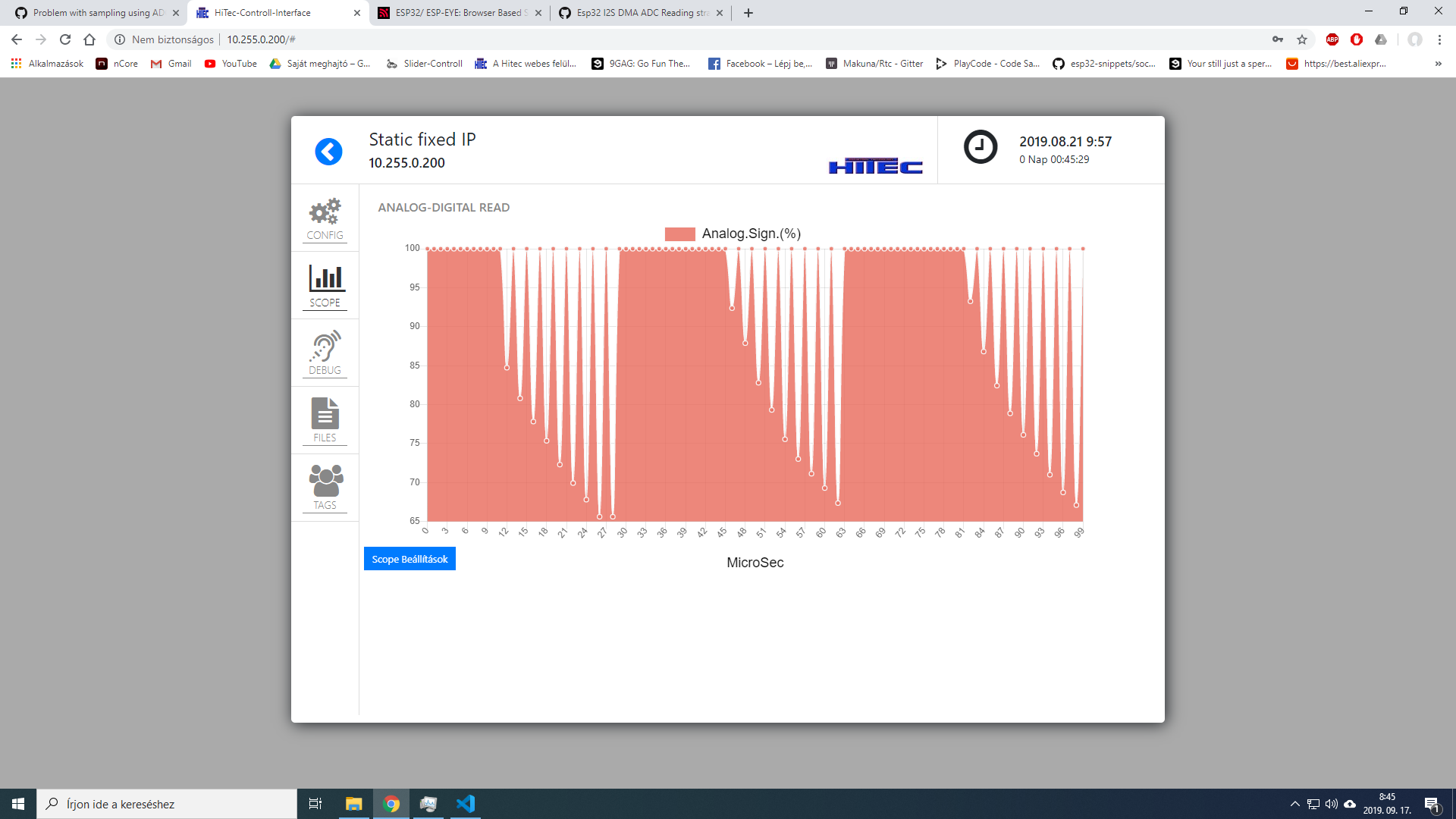Switch to the ESP32/ESP-EYE browser tab
1456x819 pixels.
tap(455, 13)
